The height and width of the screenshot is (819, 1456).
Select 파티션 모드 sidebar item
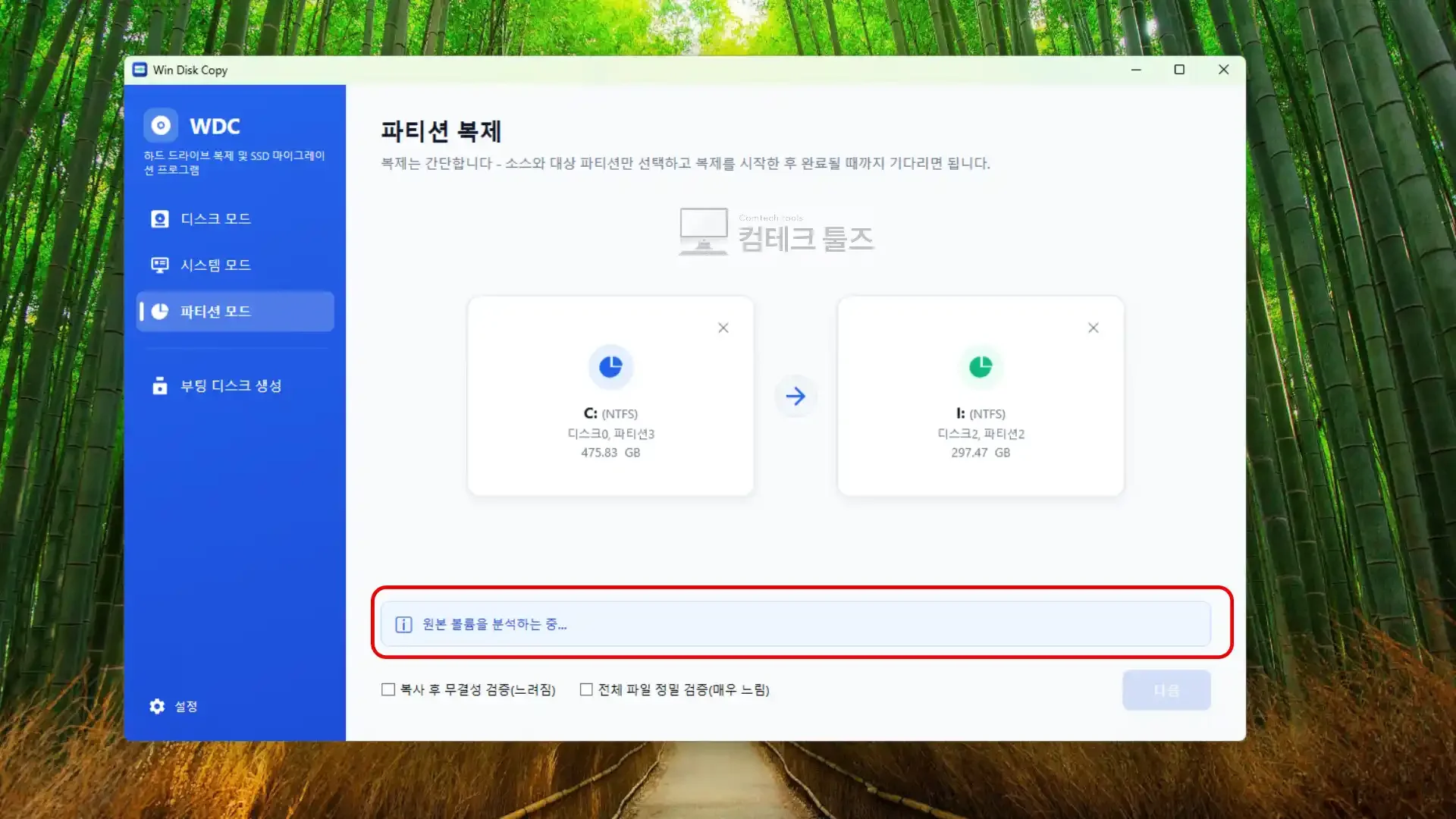(234, 312)
